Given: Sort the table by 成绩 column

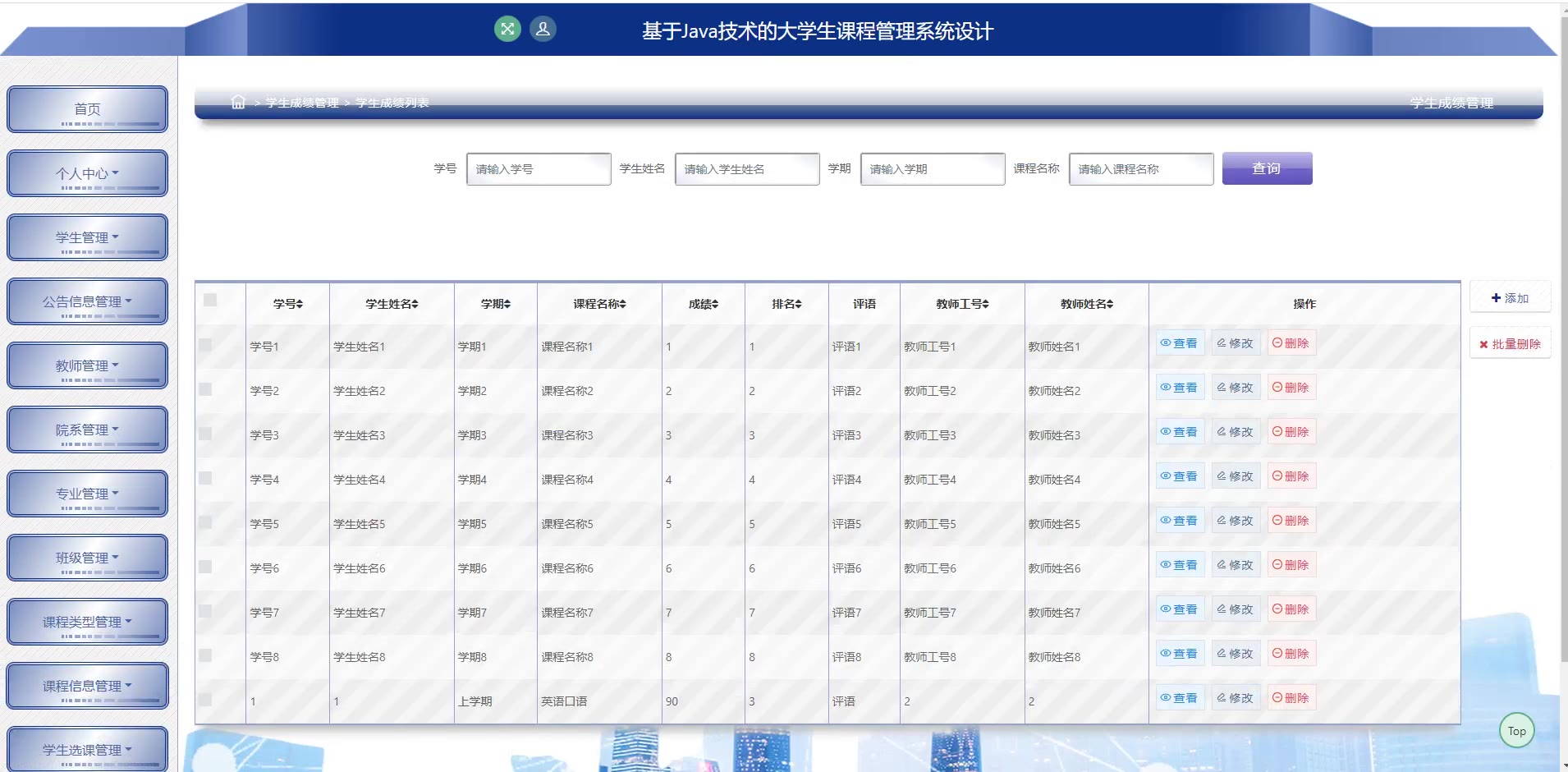Looking at the screenshot, I should tap(704, 304).
